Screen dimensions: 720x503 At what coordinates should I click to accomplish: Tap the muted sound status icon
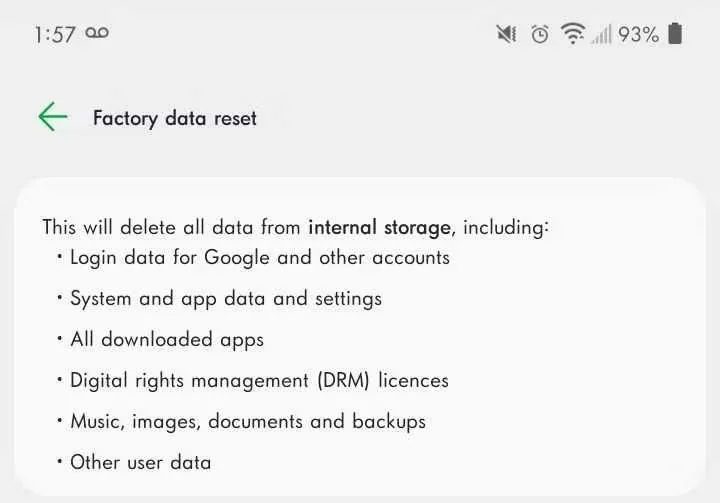tap(506, 34)
